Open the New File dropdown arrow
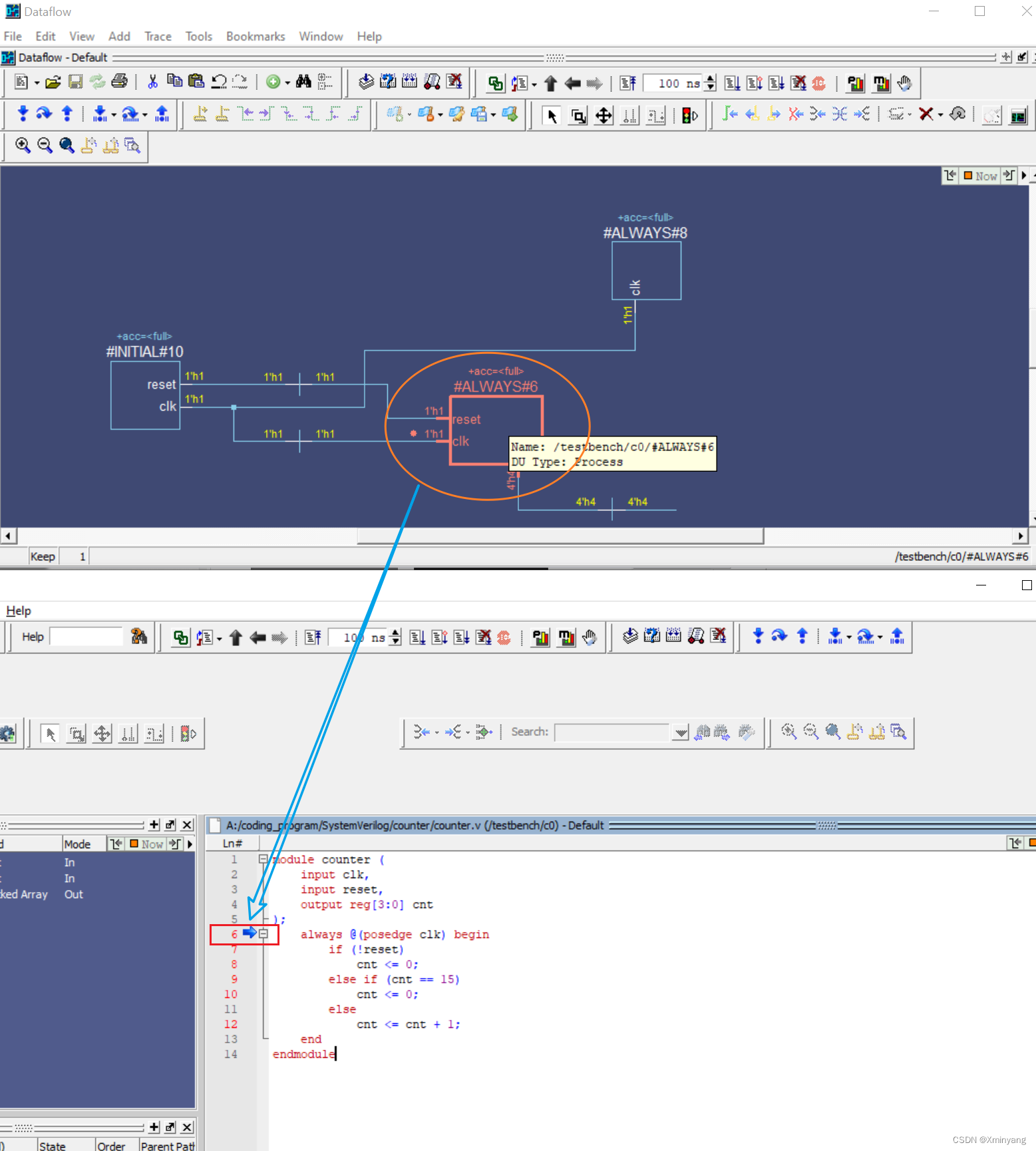Viewport: 1036px width, 1151px height. (x=37, y=83)
